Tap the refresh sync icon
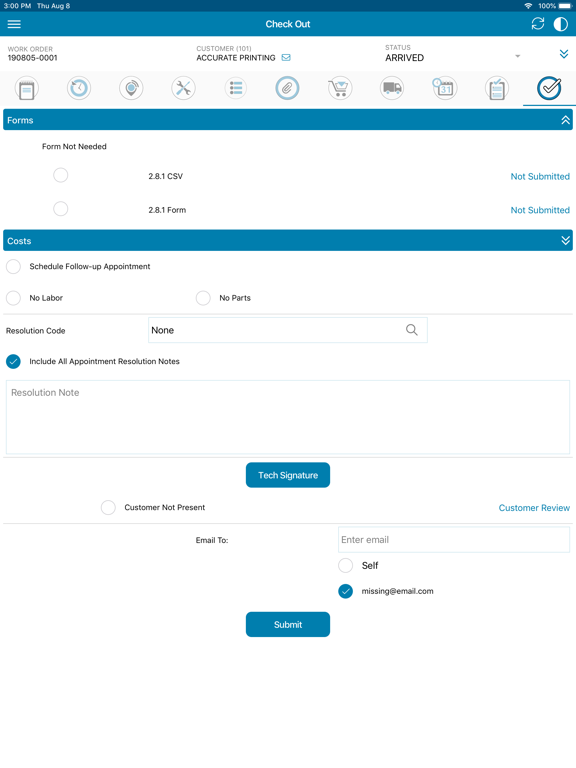The width and height of the screenshot is (576, 768). click(538, 24)
